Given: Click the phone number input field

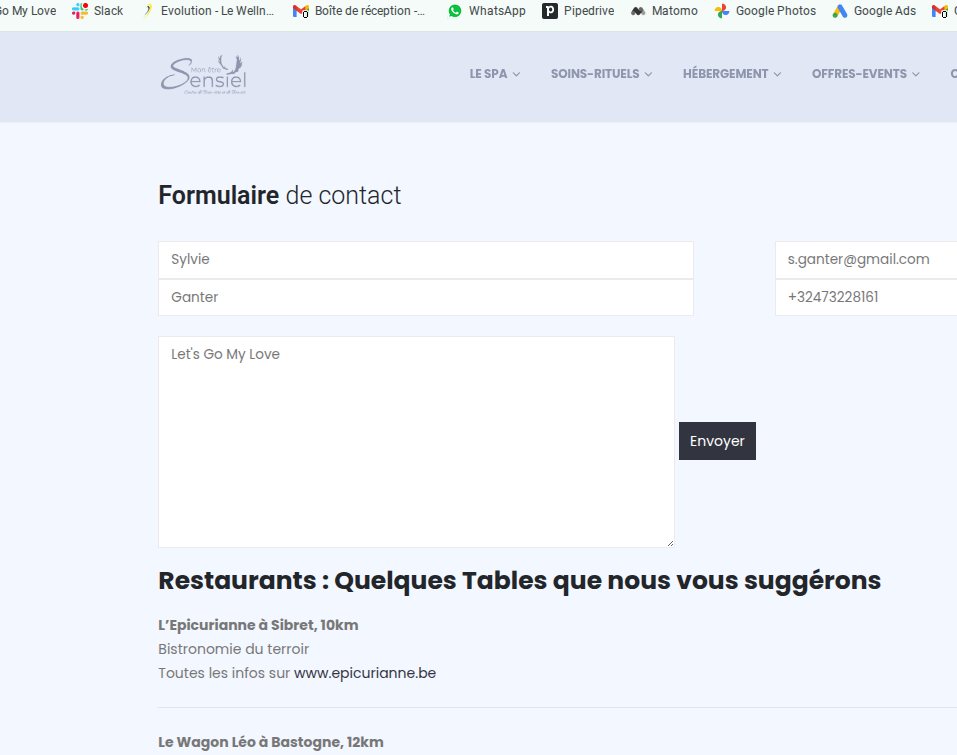Looking at the screenshot, I should point(865,297).
